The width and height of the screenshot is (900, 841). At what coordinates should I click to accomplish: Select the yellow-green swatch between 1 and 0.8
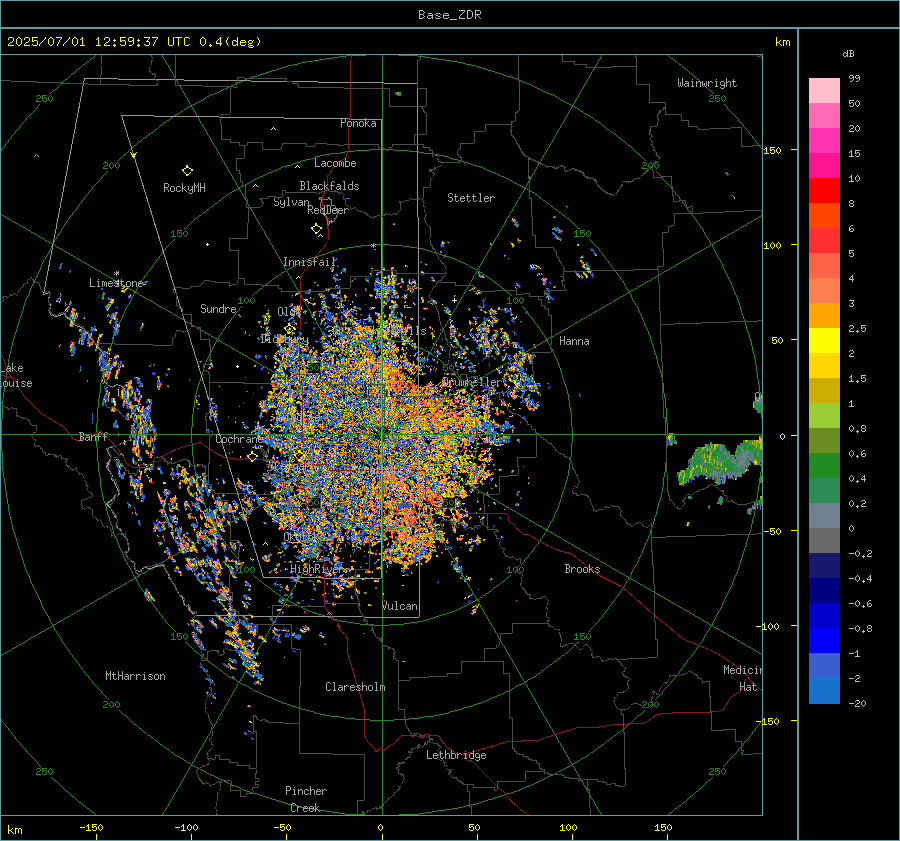[x=824, y=416]
